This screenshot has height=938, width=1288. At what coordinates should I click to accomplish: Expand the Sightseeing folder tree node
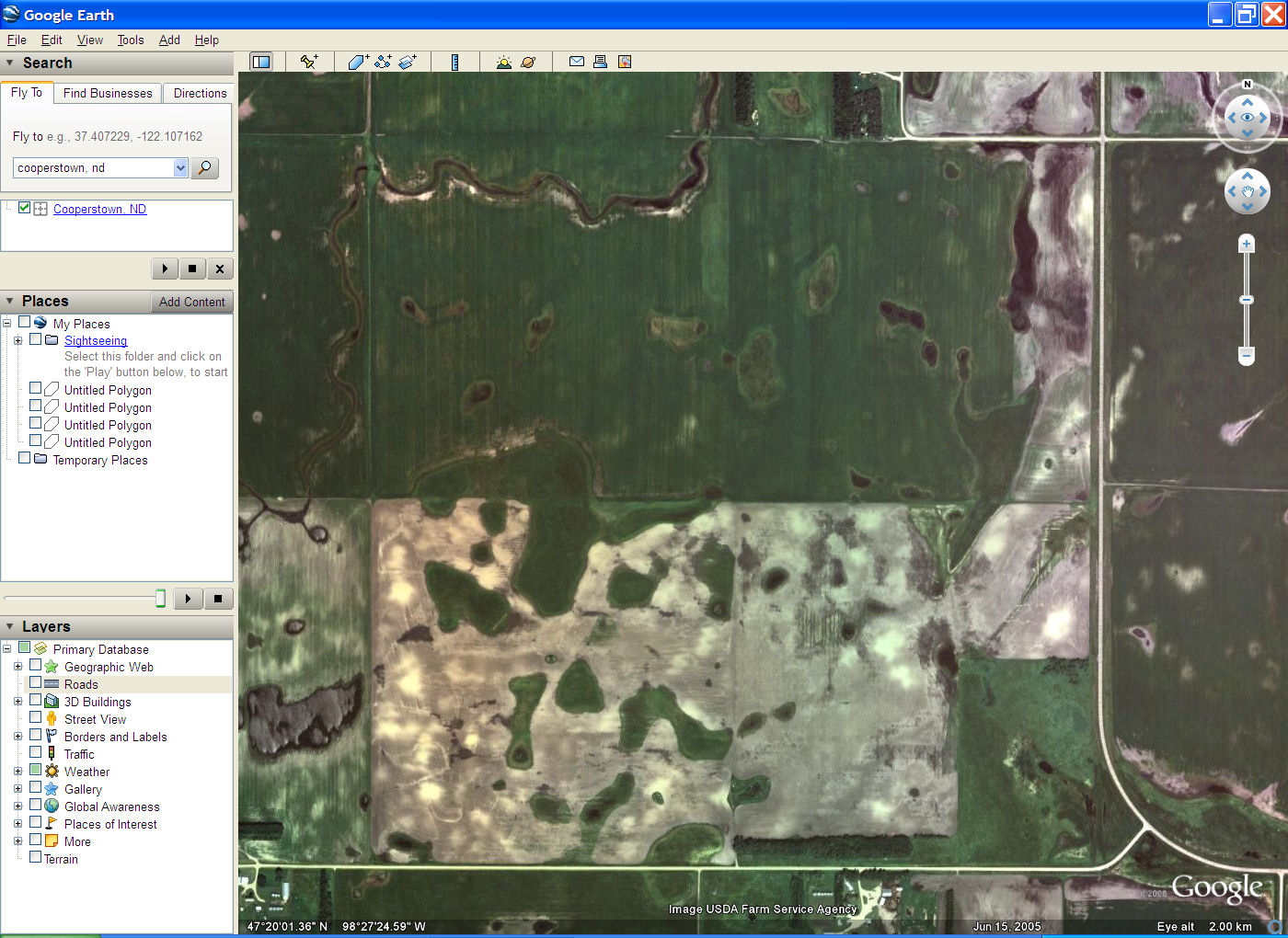click(17, 340)
